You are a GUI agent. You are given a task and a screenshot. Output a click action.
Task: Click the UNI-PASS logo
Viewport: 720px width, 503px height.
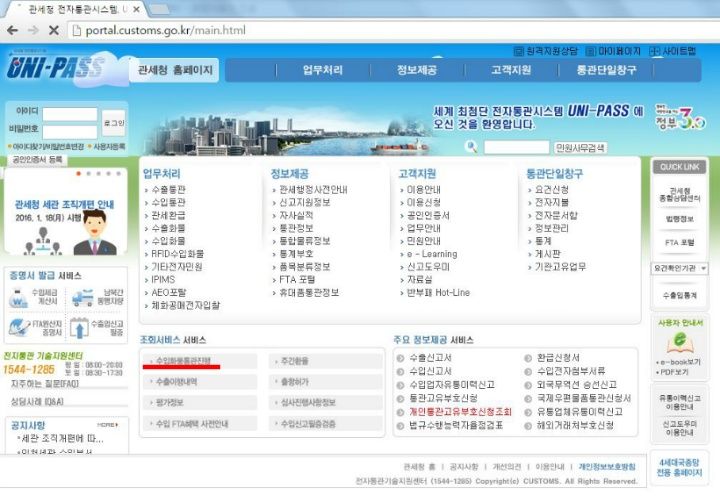click(55, 67)
